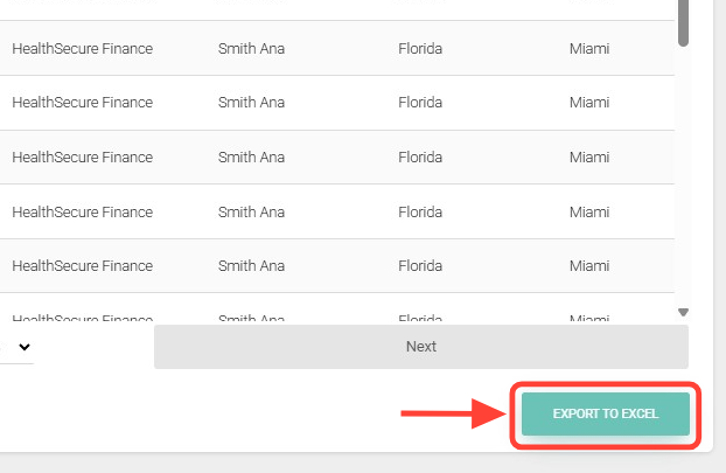The width and height of the screenshot is (726, 473).
Task: Click Smith Ana in second fully visible row
Action: 251,102
